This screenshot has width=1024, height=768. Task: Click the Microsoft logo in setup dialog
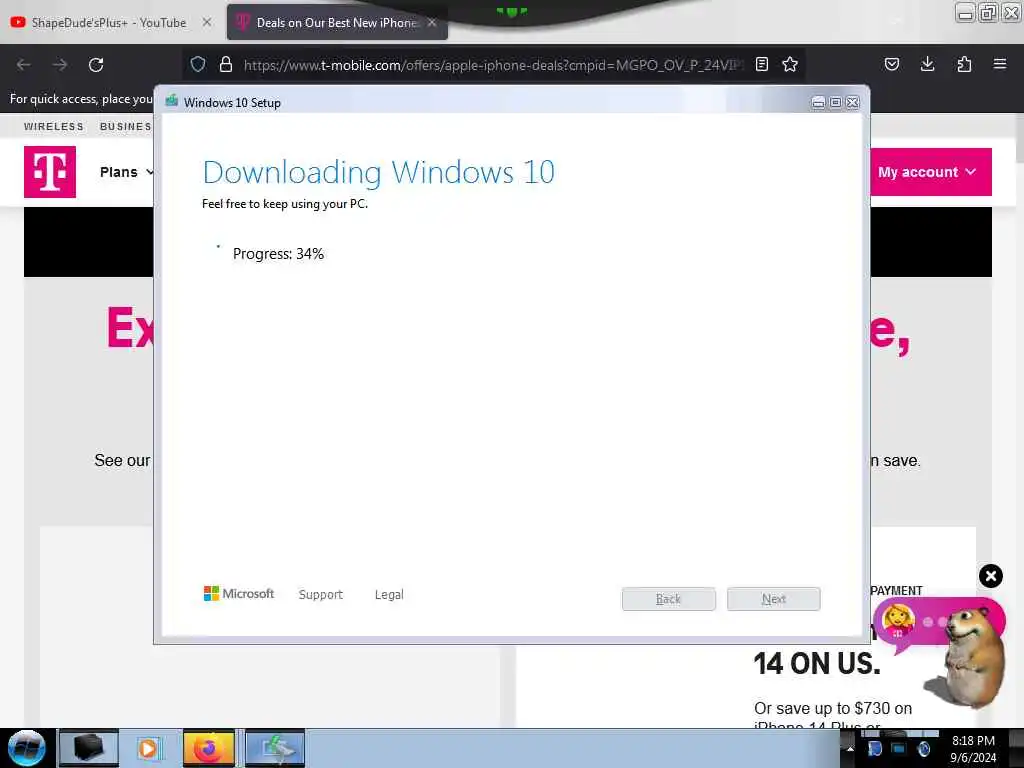(x=239, y=594)
